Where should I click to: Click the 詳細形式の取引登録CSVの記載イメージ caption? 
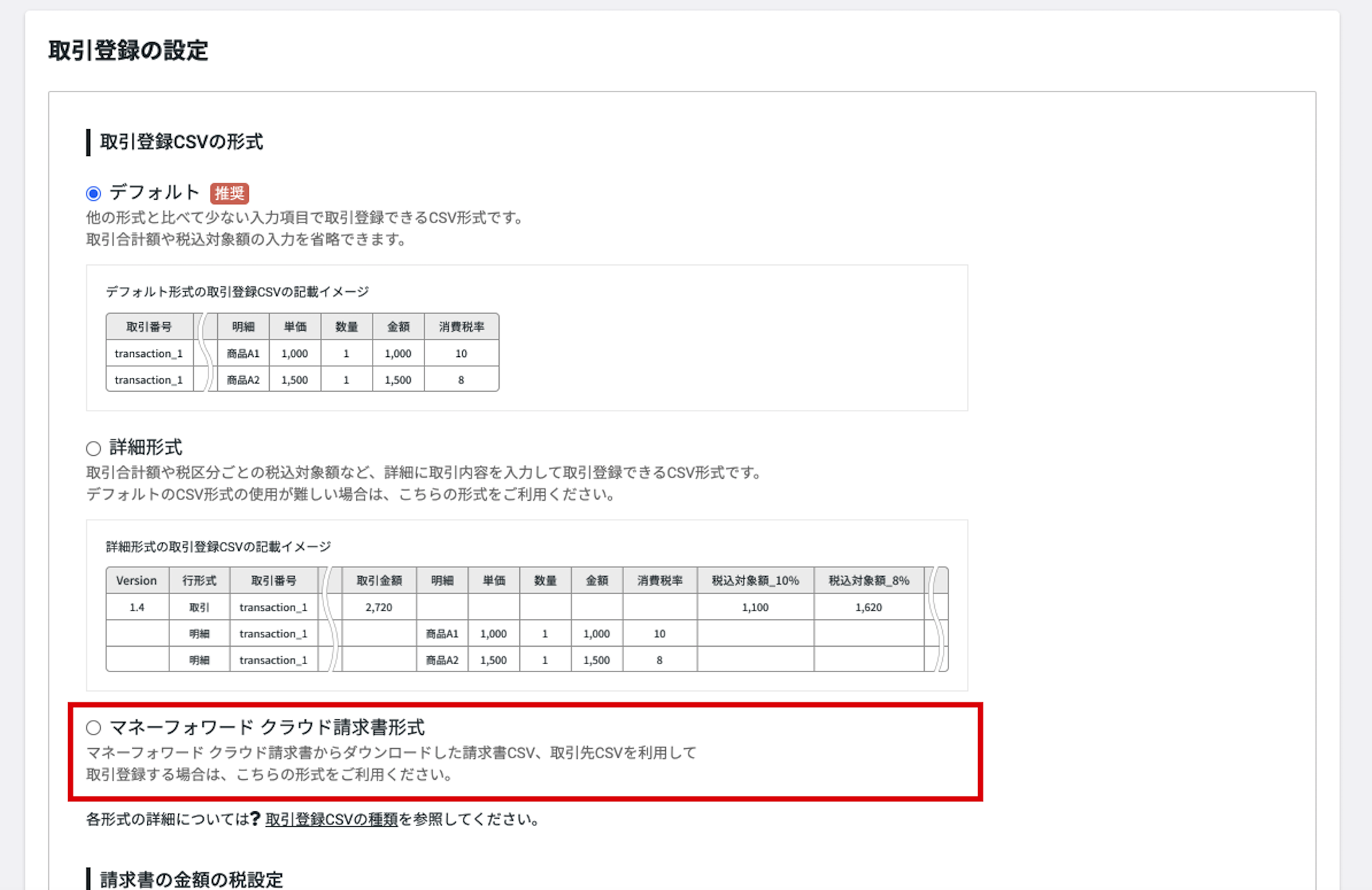[x=219, y=547]
